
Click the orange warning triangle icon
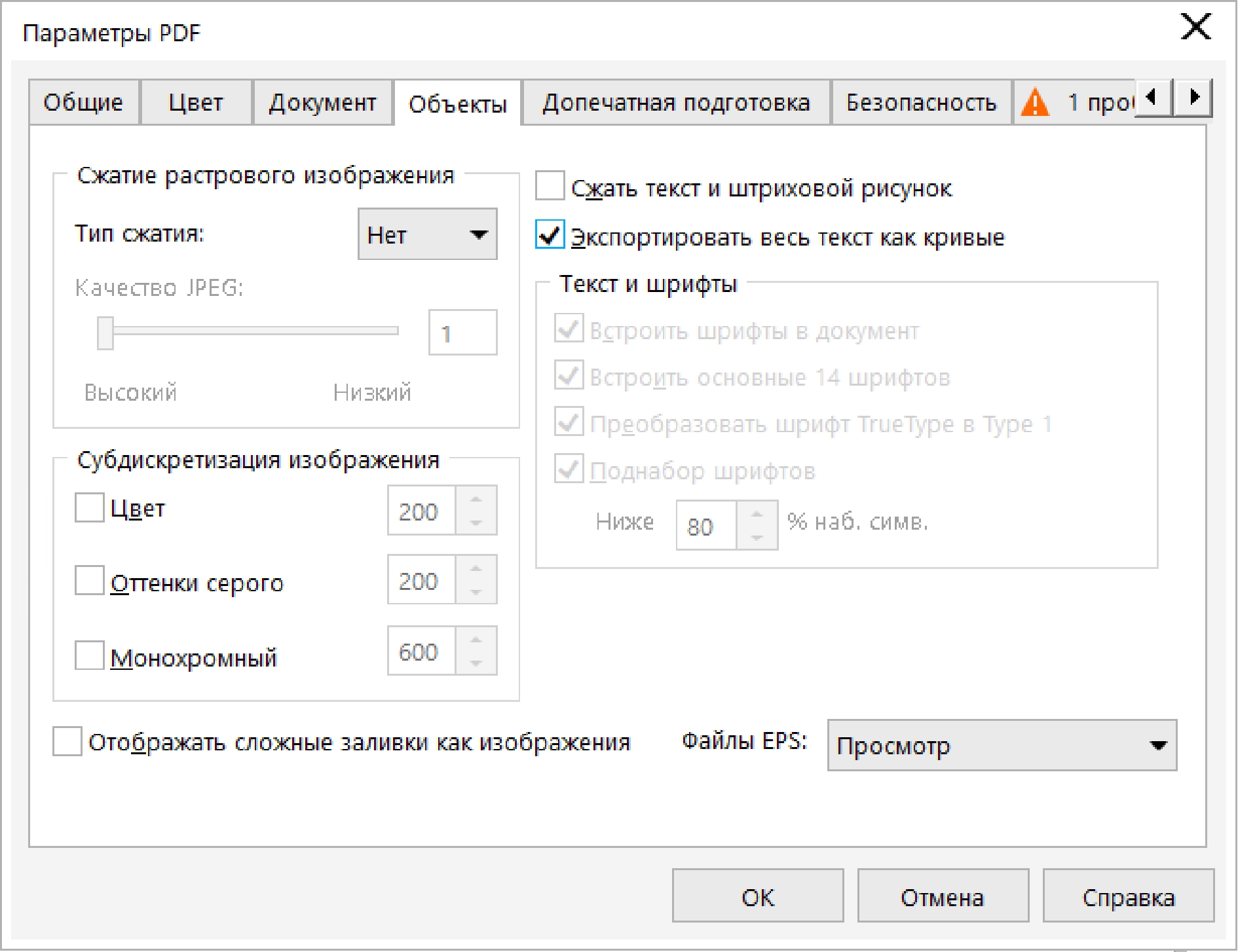pyautogui.click(x=1035, y=103)
